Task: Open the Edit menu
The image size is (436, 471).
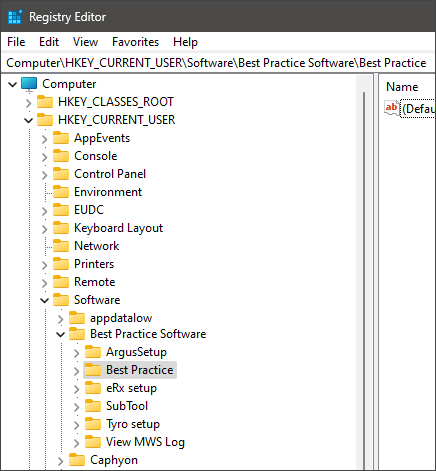Action: [49, 42]
